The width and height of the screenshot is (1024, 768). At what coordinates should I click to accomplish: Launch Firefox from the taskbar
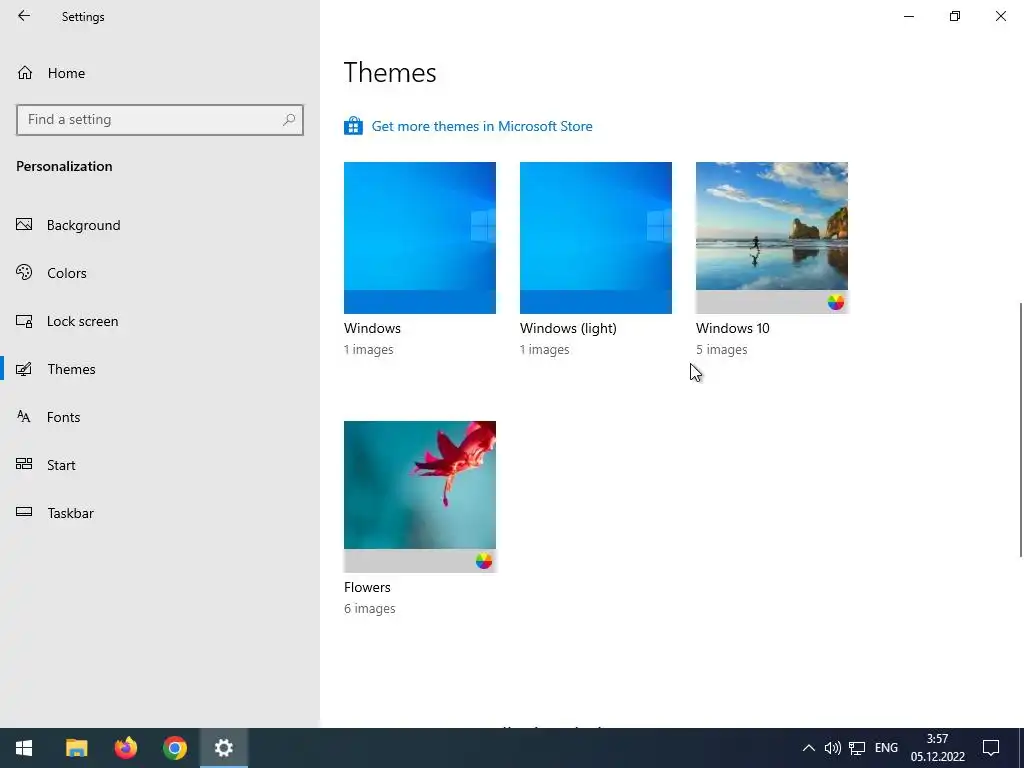click(x=125, y=748)
